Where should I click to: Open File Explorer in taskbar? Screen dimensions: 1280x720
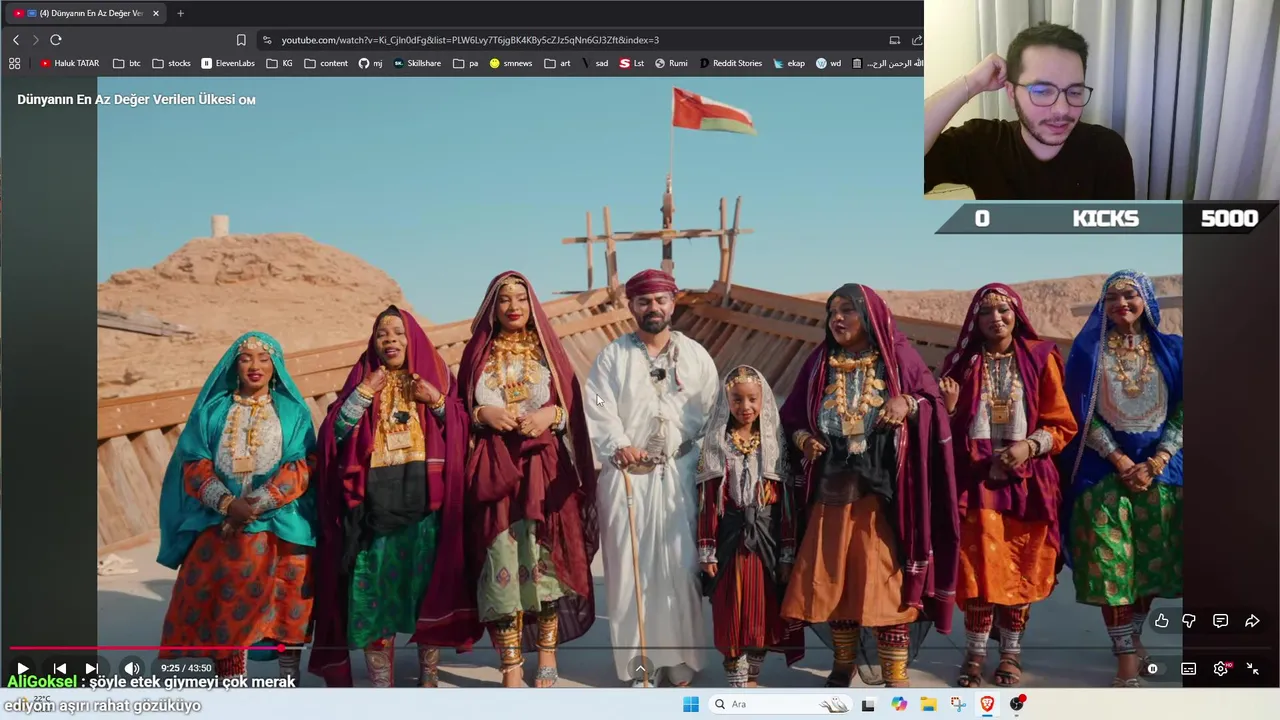pos(928,704)
